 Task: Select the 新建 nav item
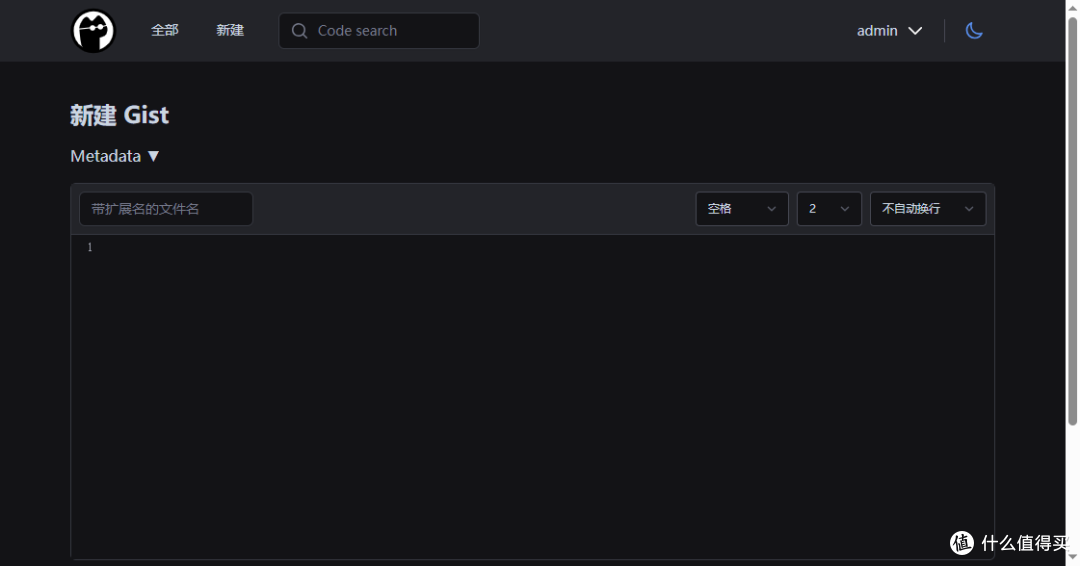pos(230,30)
